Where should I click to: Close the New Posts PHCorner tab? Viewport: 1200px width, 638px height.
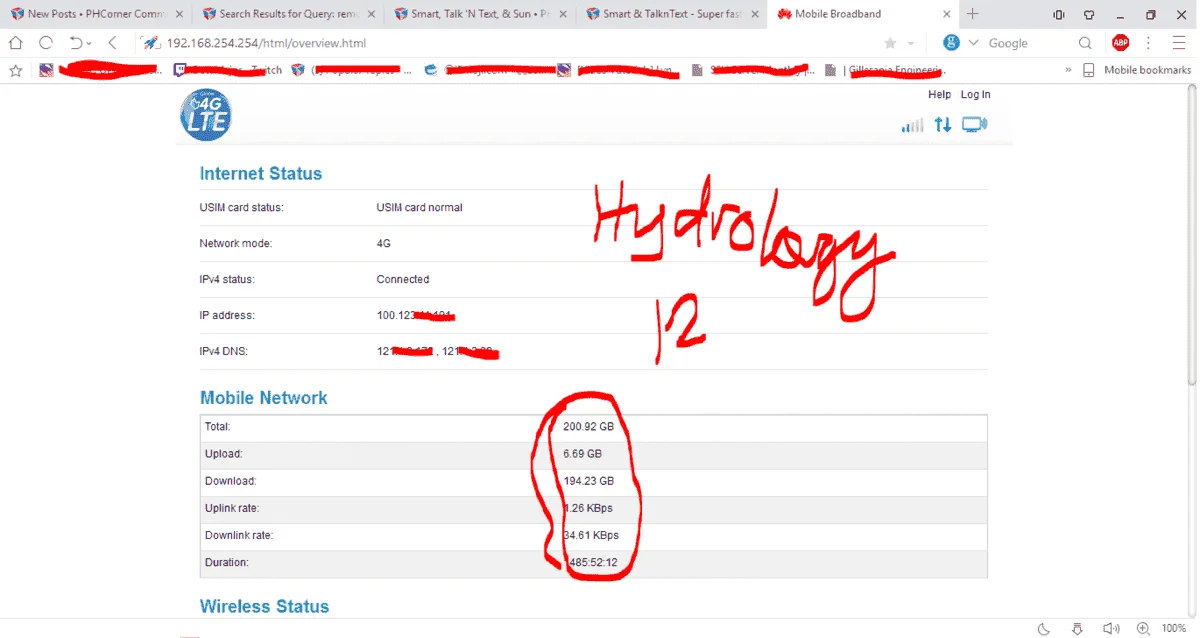coord(178,14)
